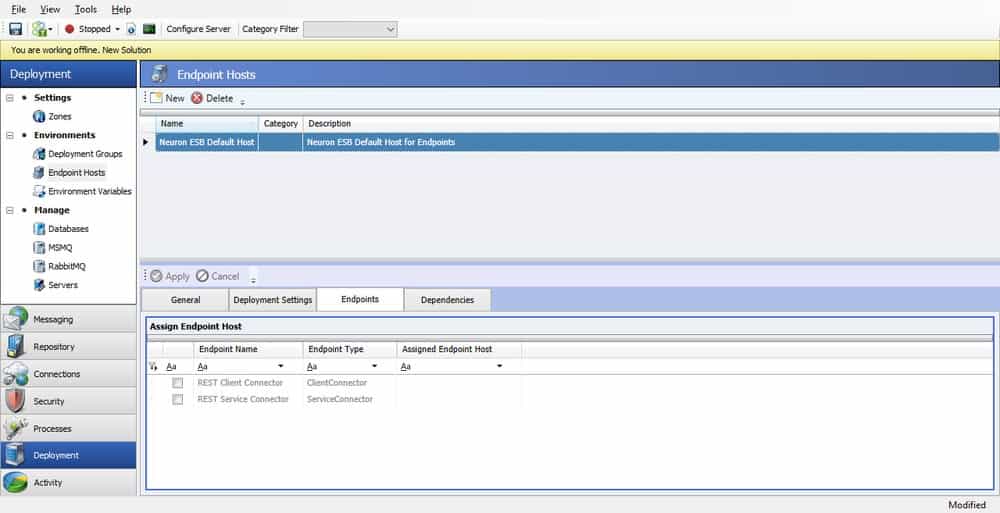The image size is (1000, 513).
Task: Collapse the Environments tree section
Action: click(x=10, y=135)
